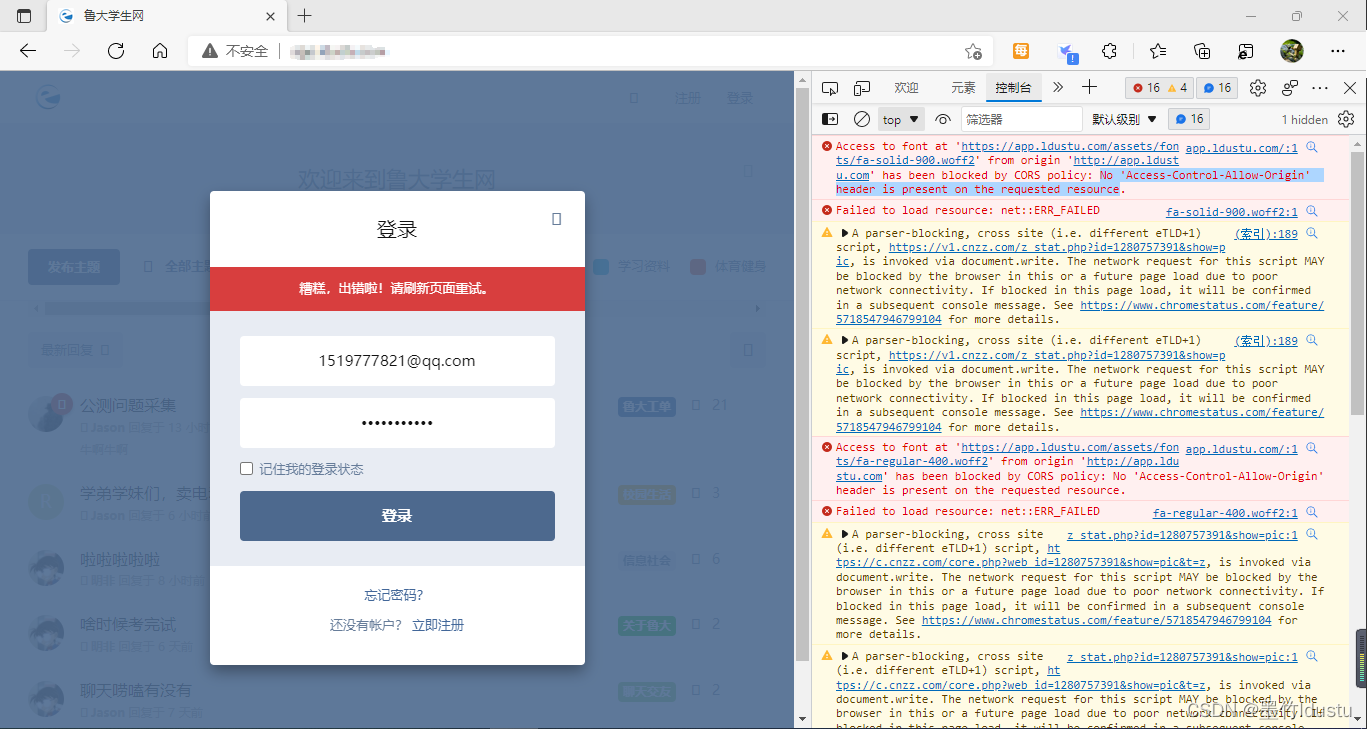The height and width of the screenshot is (729, 1367).
Task: Add a new DevTools tool tab
Action: tap(1090, 88)
